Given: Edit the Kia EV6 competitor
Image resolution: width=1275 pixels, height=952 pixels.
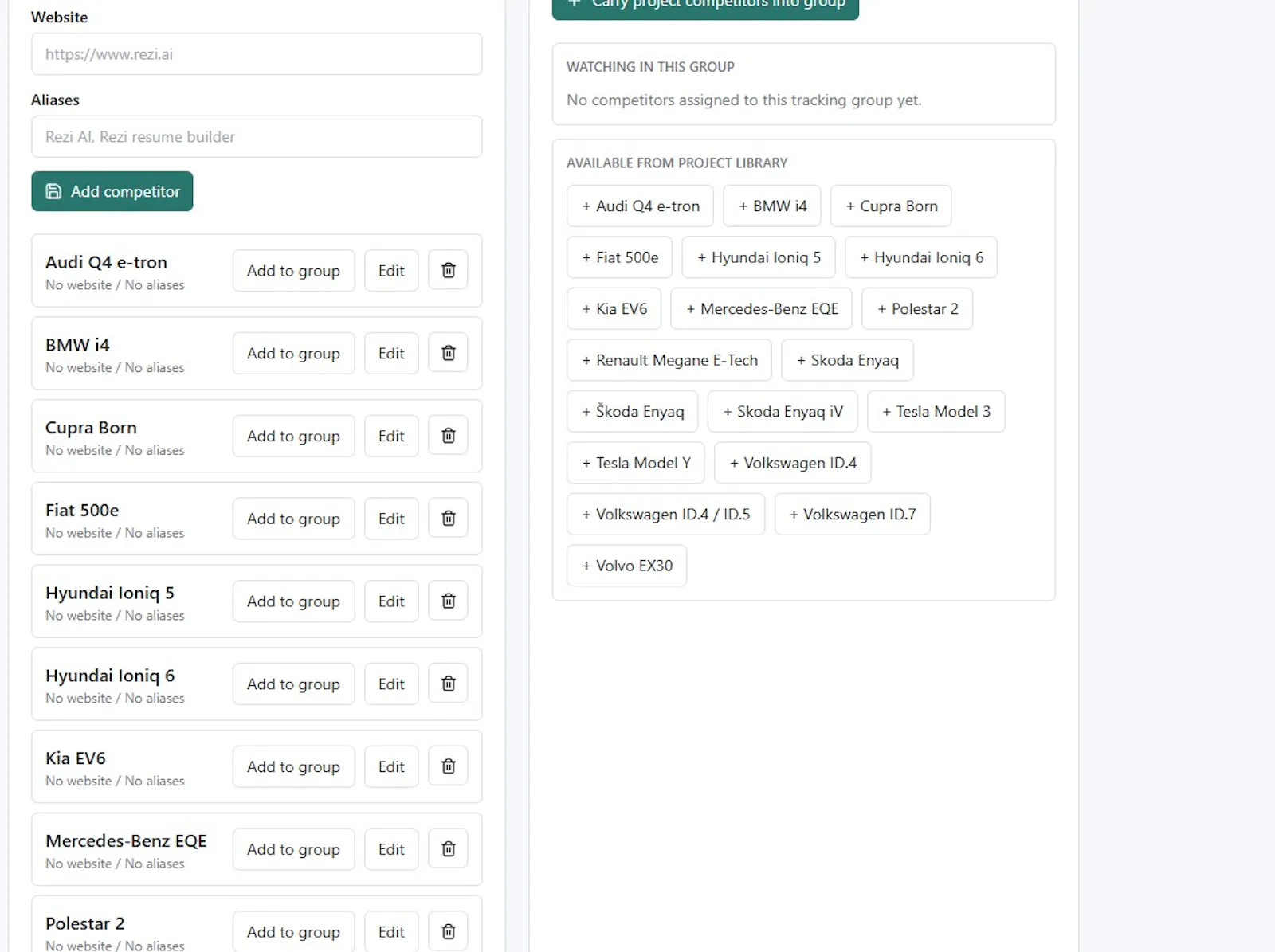Looking at the screenshot, I should [x=391, y=766].
